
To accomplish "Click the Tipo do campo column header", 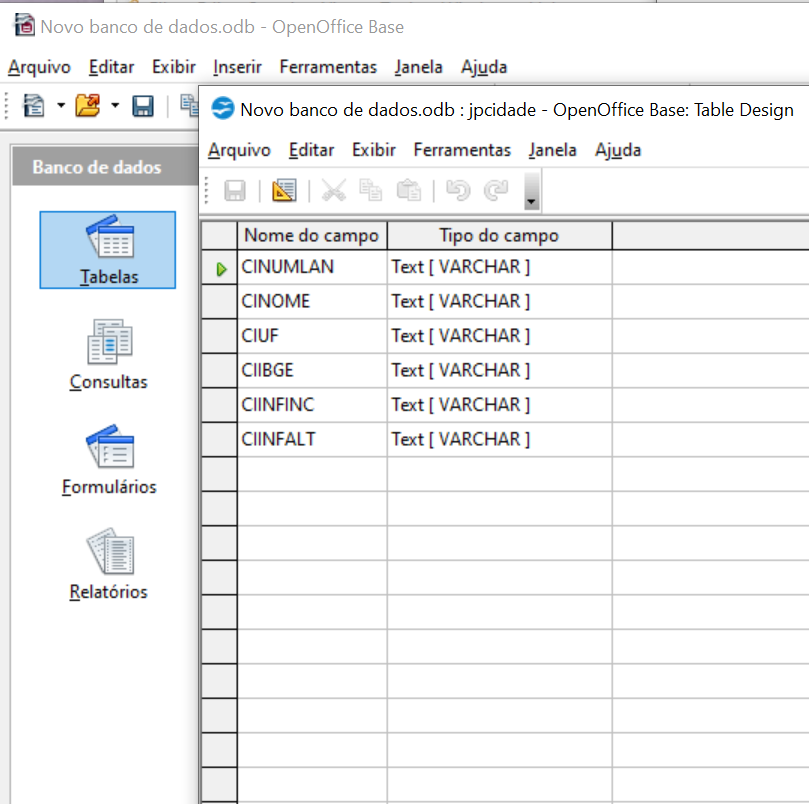I will pos(498,236).
